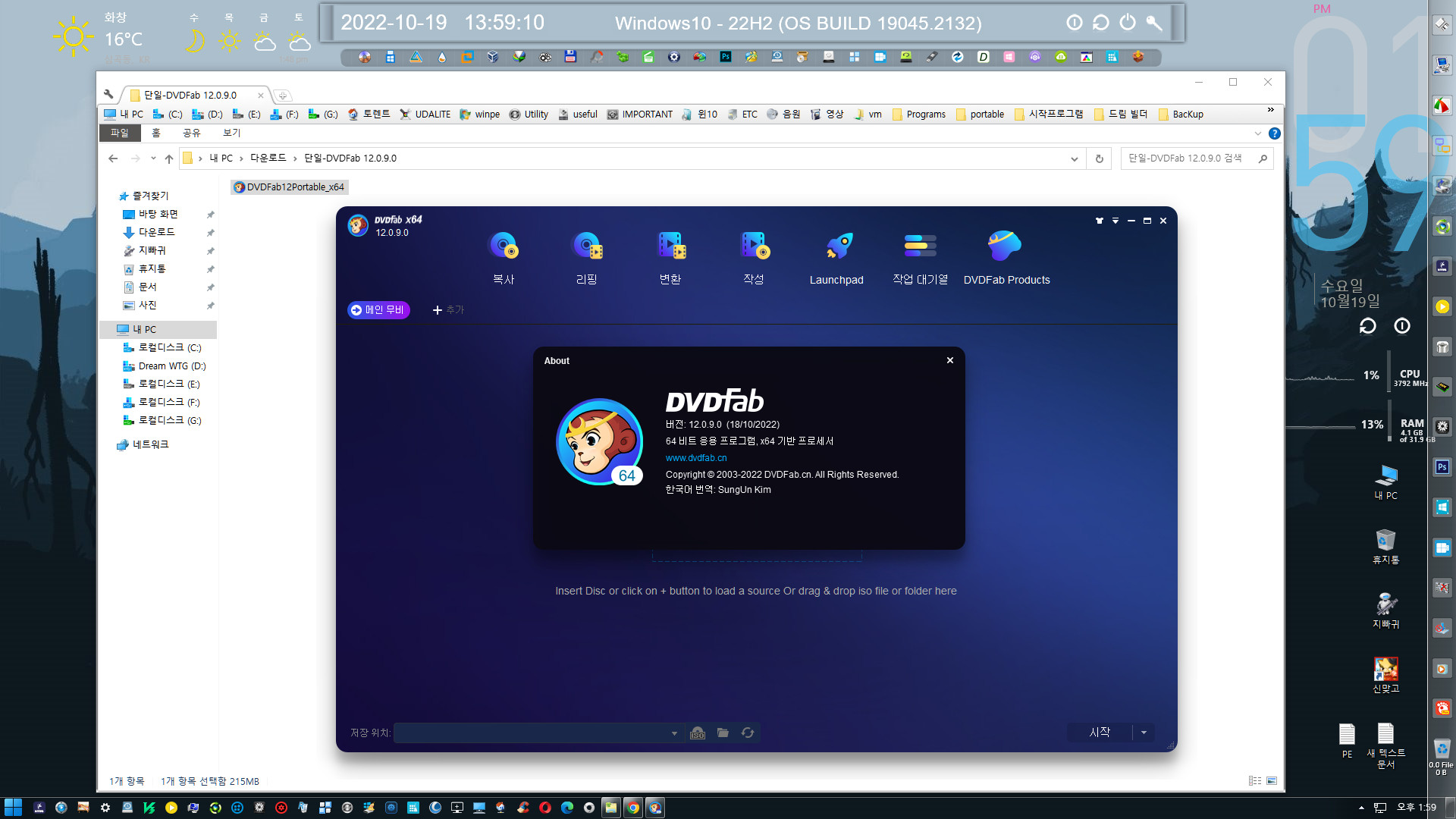The width and height of the screenshot is (1456, 819).
Task: Show hidden tray icons arrow
Action: (1361, 808)
